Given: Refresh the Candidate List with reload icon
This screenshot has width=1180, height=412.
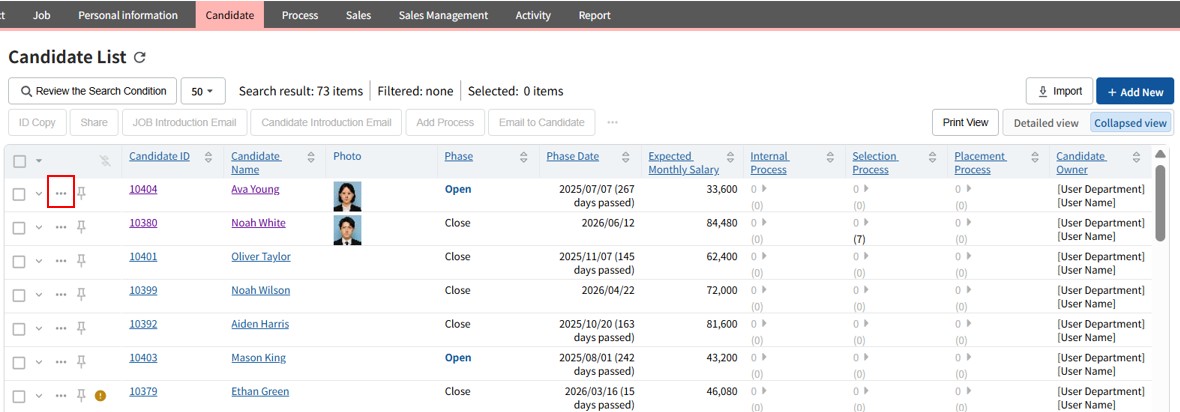Looking at the screenshot, I should (140, 58).
